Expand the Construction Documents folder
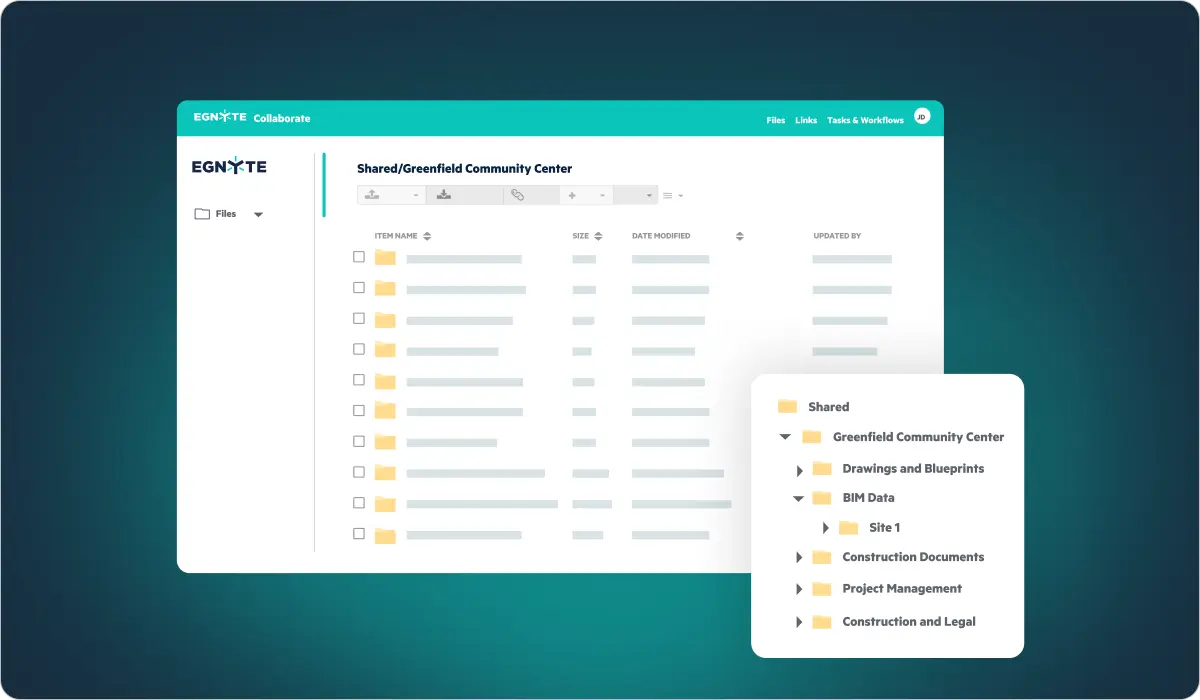The image size is (1200, 700). 799,558
